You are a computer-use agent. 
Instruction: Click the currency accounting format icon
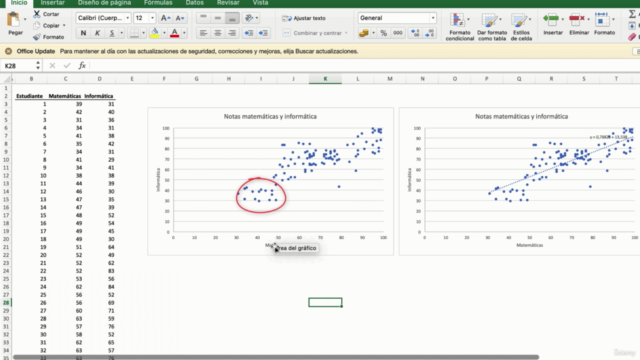(363, 33)
